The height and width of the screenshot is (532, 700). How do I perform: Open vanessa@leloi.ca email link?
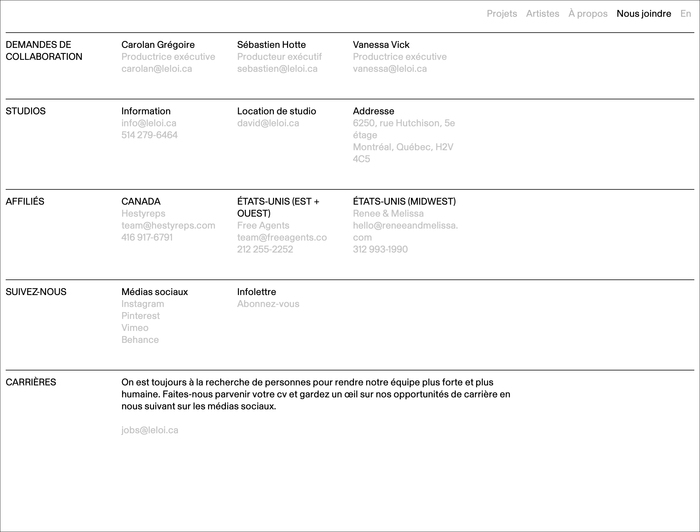(x=390, y=69)
